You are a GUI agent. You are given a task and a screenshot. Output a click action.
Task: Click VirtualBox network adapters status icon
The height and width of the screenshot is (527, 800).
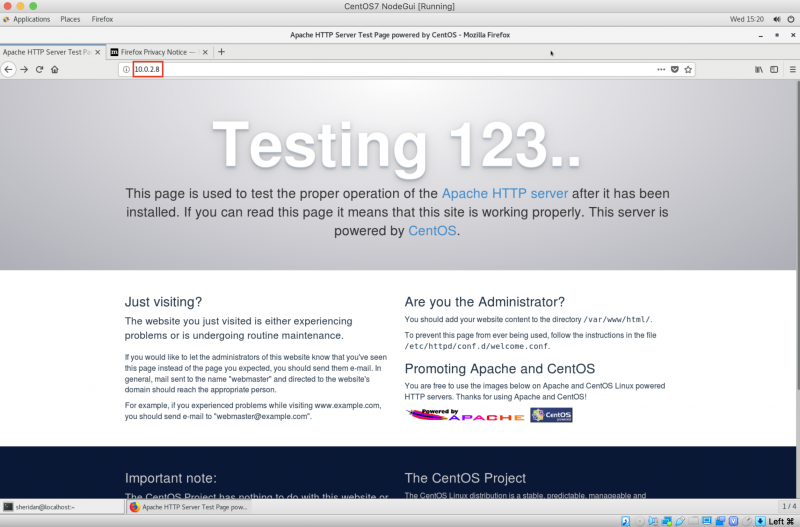[667, 521]
